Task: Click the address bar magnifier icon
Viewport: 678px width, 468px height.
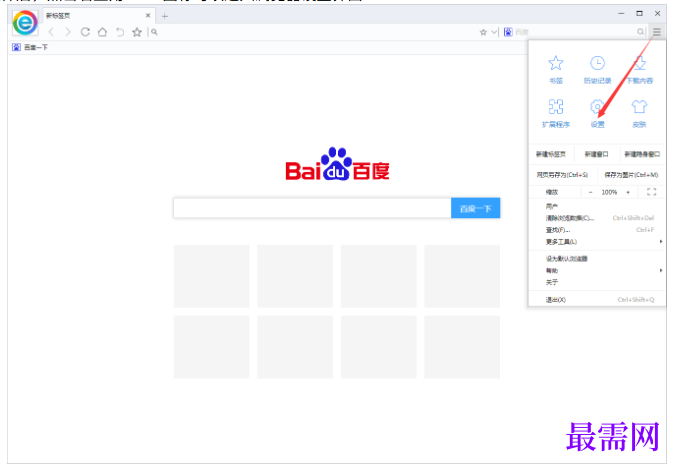Action: point(154,32)
